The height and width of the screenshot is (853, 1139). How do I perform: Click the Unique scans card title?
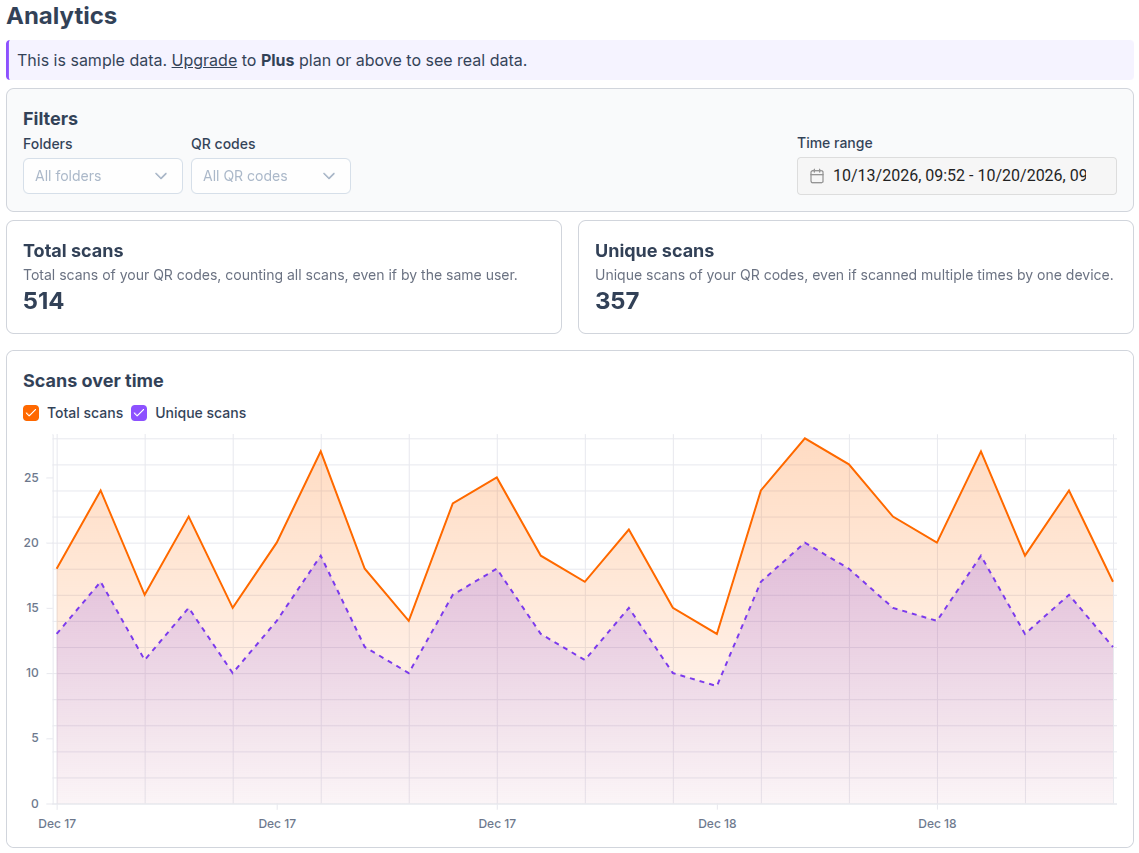point(654,251)
